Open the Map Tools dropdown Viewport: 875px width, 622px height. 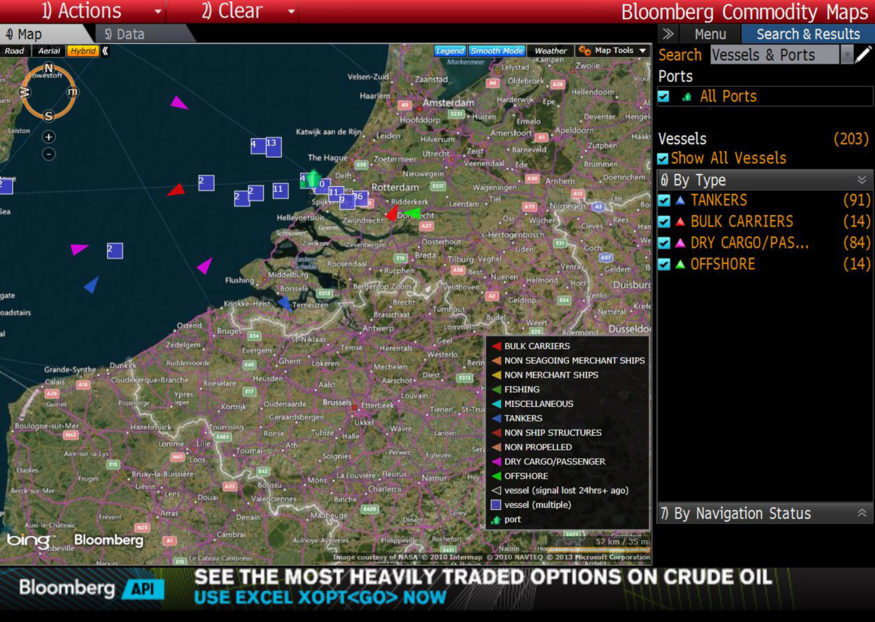pos(613,51)
